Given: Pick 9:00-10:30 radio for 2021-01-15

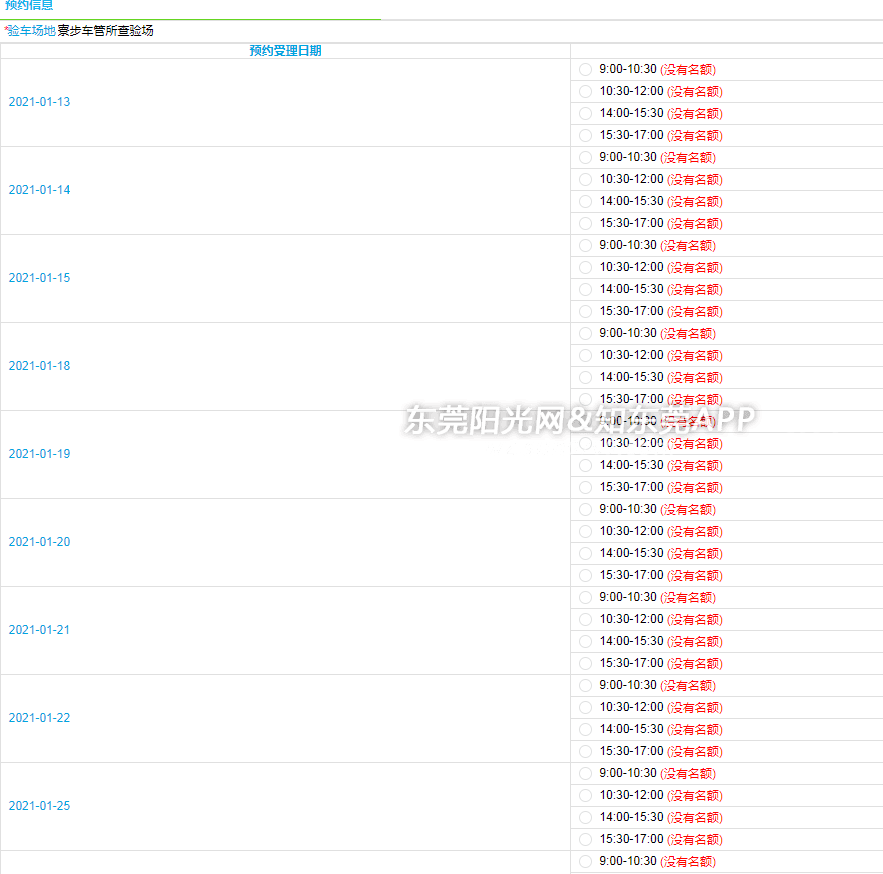Looking at the screenshot, I should click(x=586, y=246).
